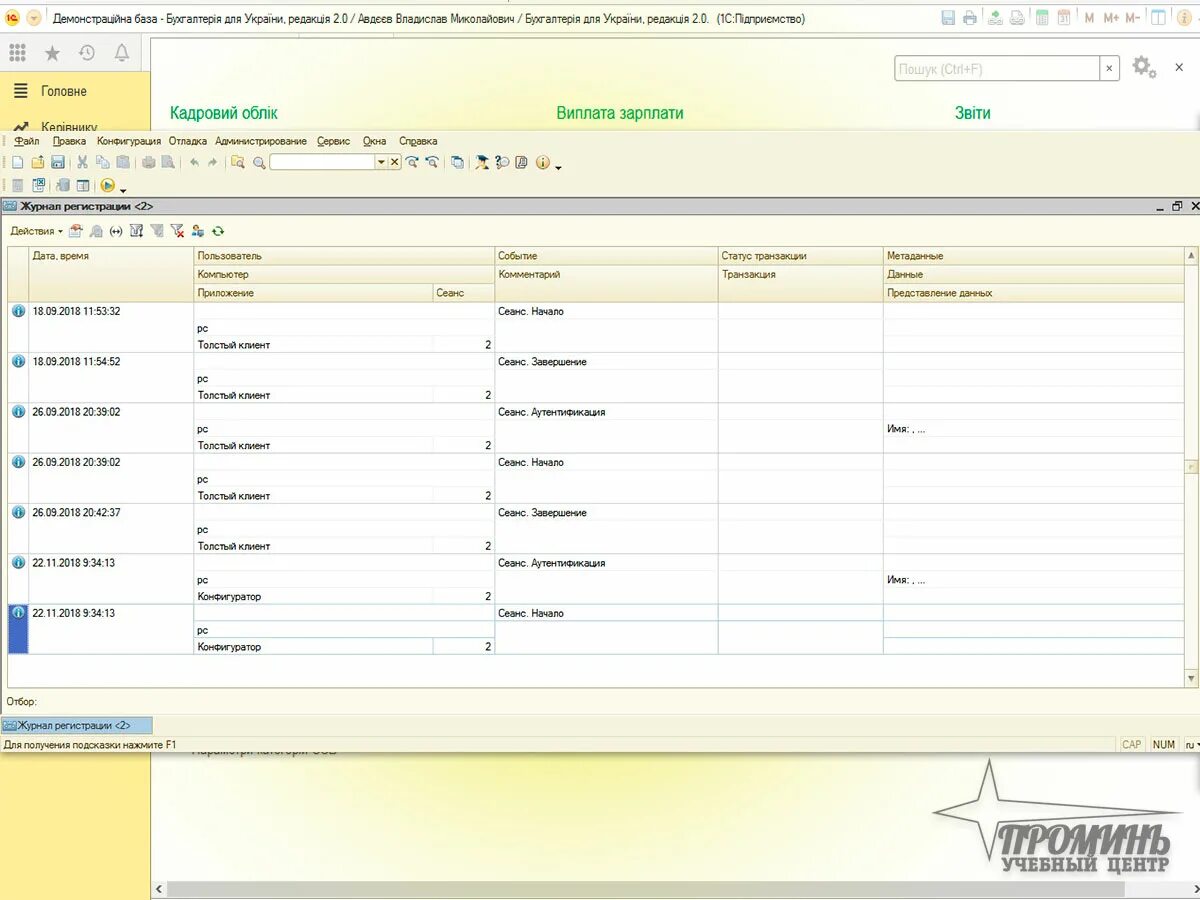
Task: Open the Правка menu
Action: tap(69, 141)
